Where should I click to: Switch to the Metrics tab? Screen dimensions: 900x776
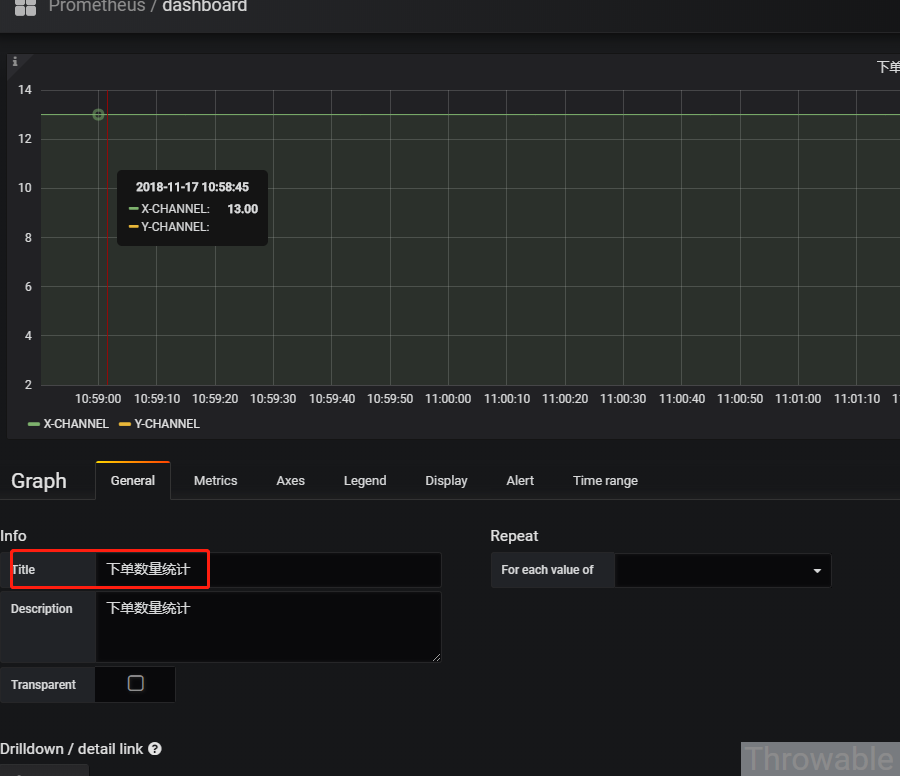coord(215,481)
